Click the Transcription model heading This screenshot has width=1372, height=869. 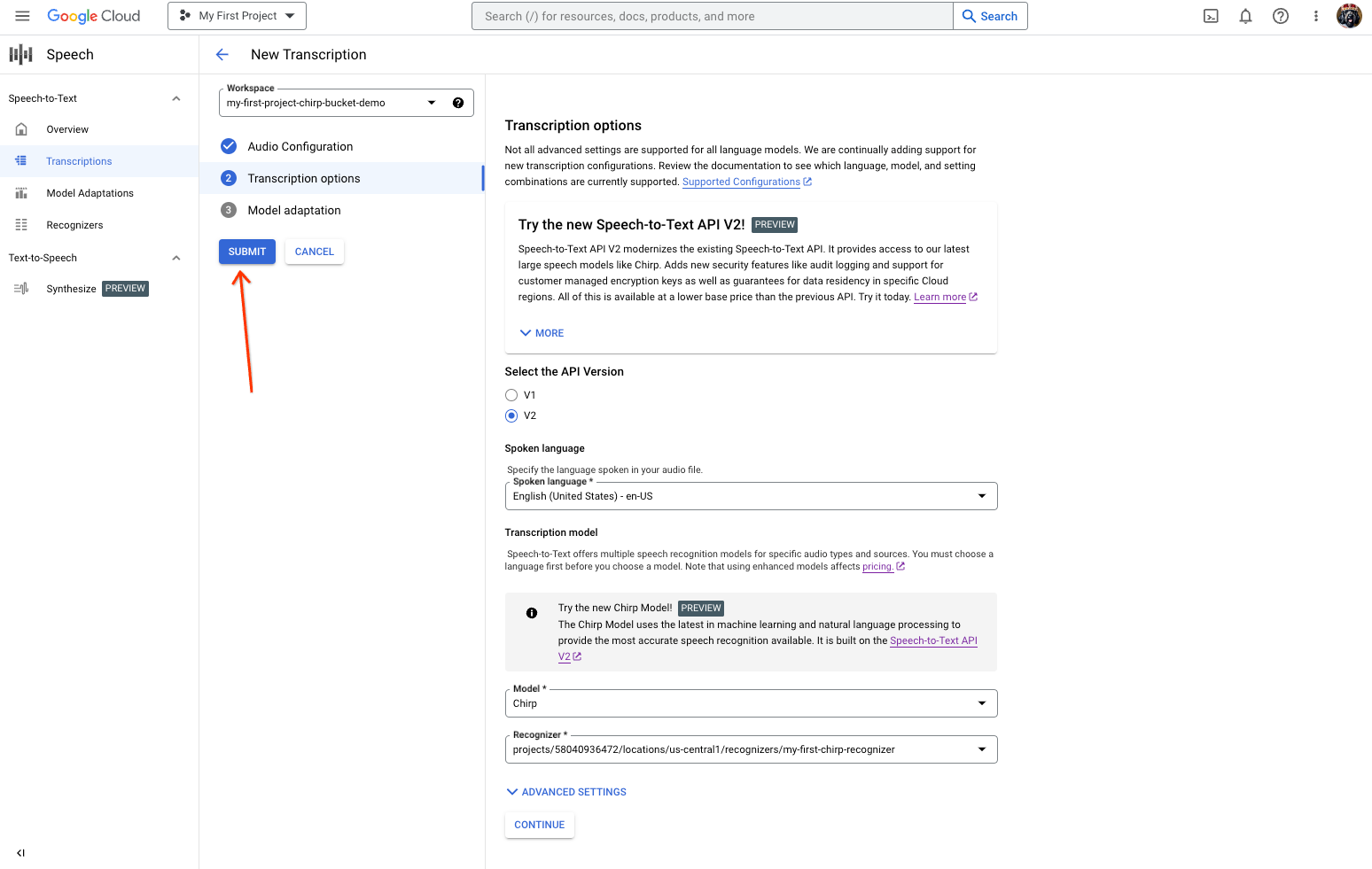pos(551,532)
